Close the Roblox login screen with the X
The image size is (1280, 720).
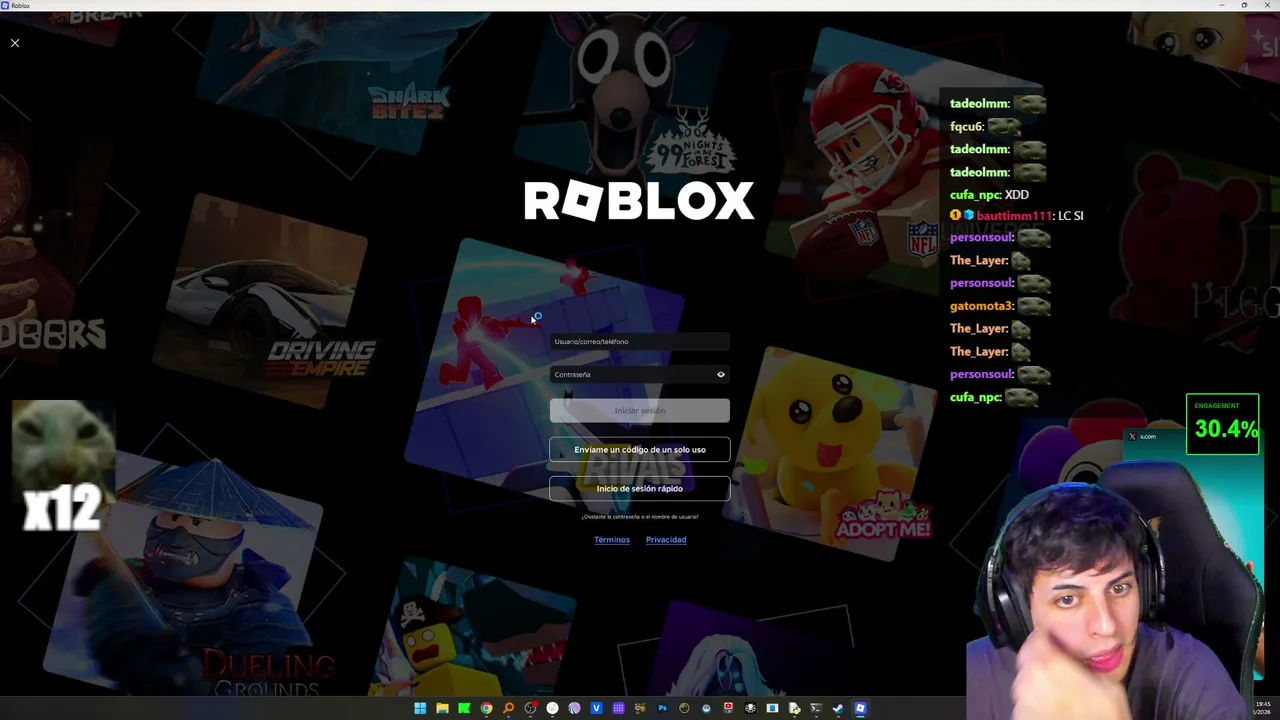(15, 43)
